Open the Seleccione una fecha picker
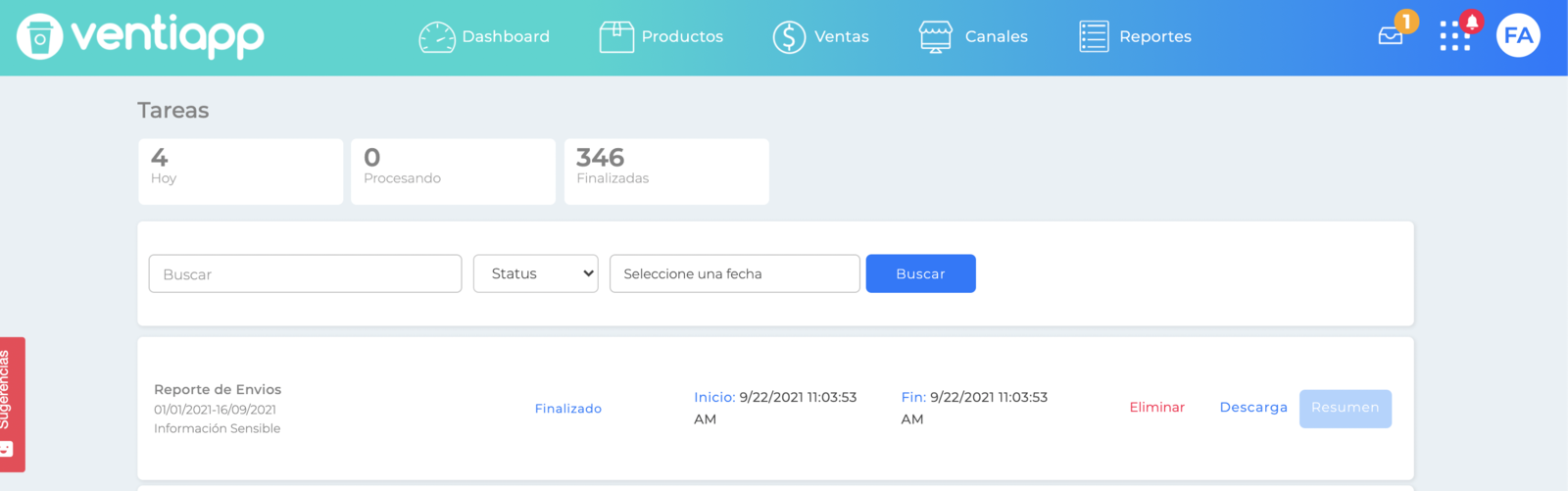This screenshot has height=491, width=1568. pos(735,273)
